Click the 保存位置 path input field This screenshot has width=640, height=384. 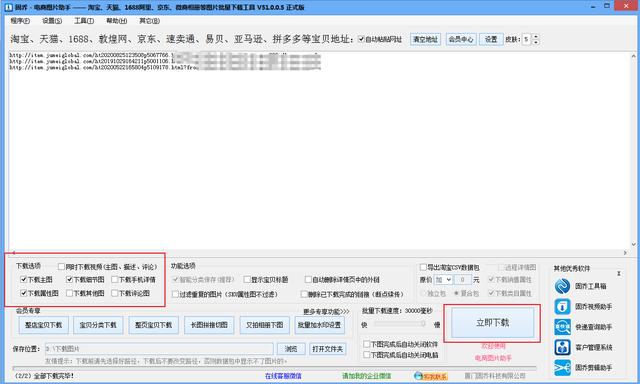click(159, 349)
